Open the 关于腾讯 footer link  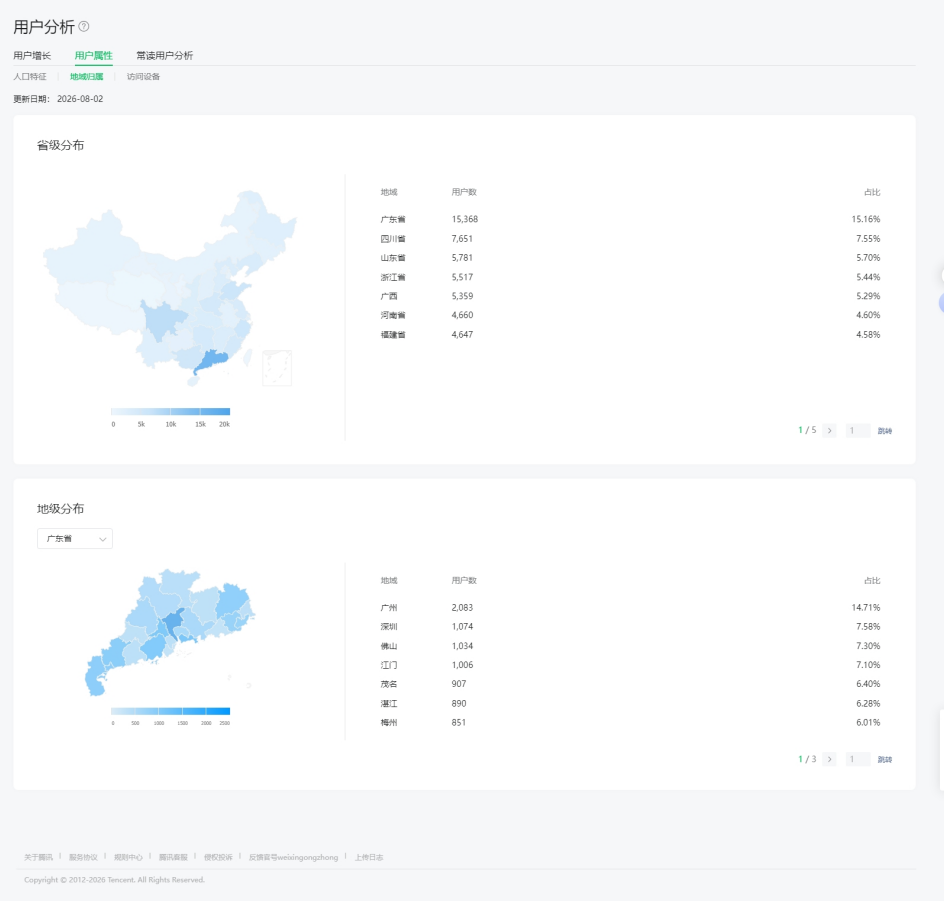(39, 857)
